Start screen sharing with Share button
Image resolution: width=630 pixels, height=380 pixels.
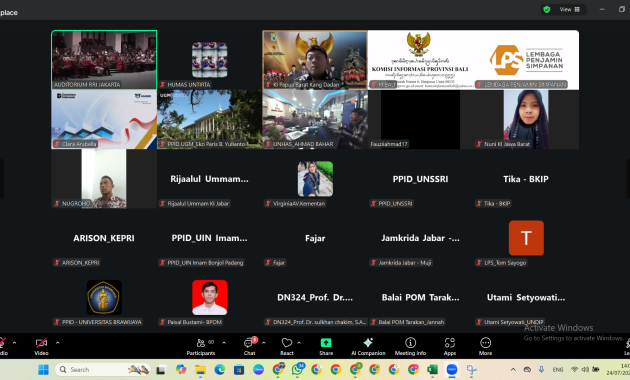[326, 347]
